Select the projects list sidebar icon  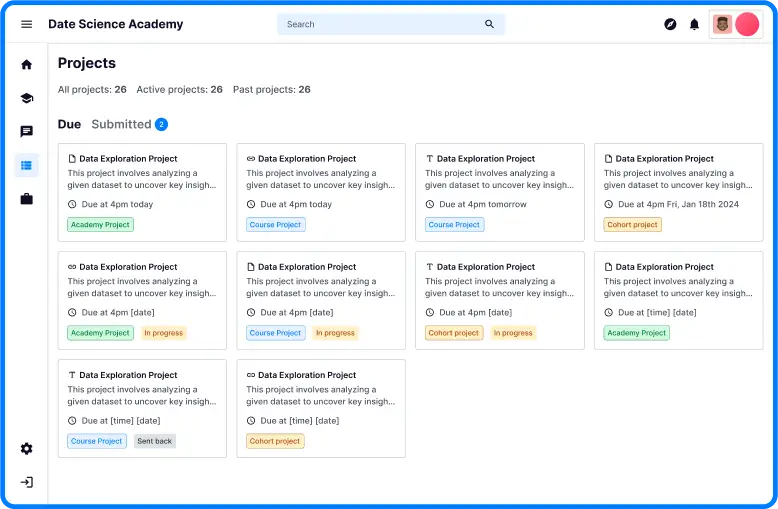[26, 165]
